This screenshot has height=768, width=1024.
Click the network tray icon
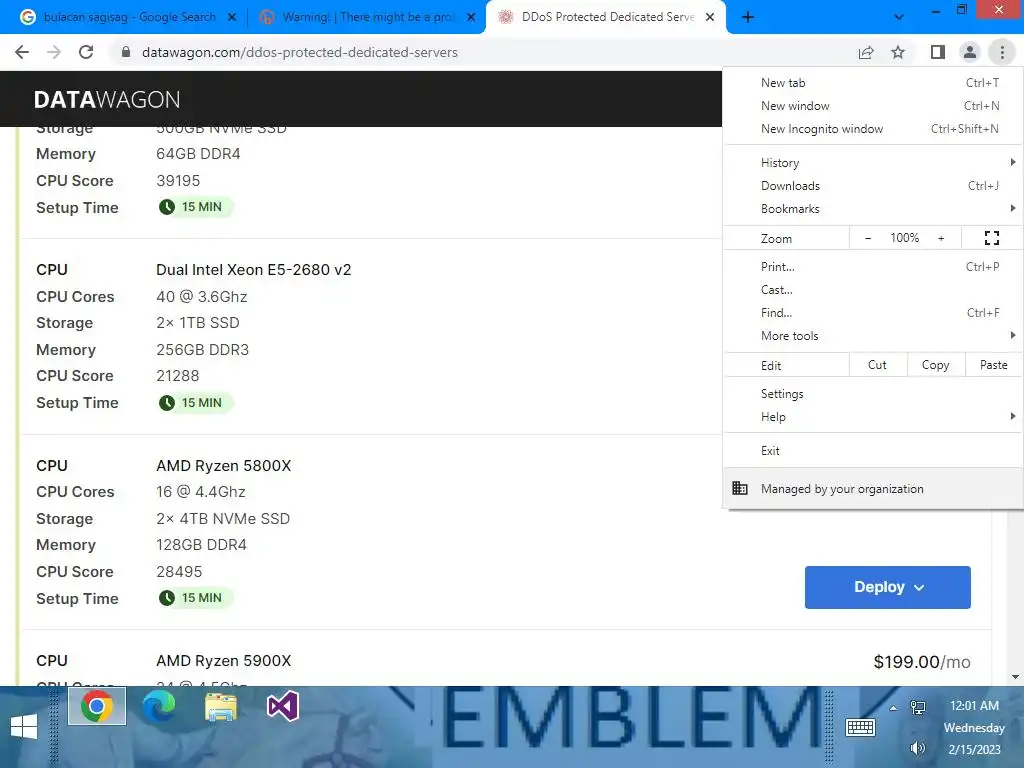coord(918,707)
